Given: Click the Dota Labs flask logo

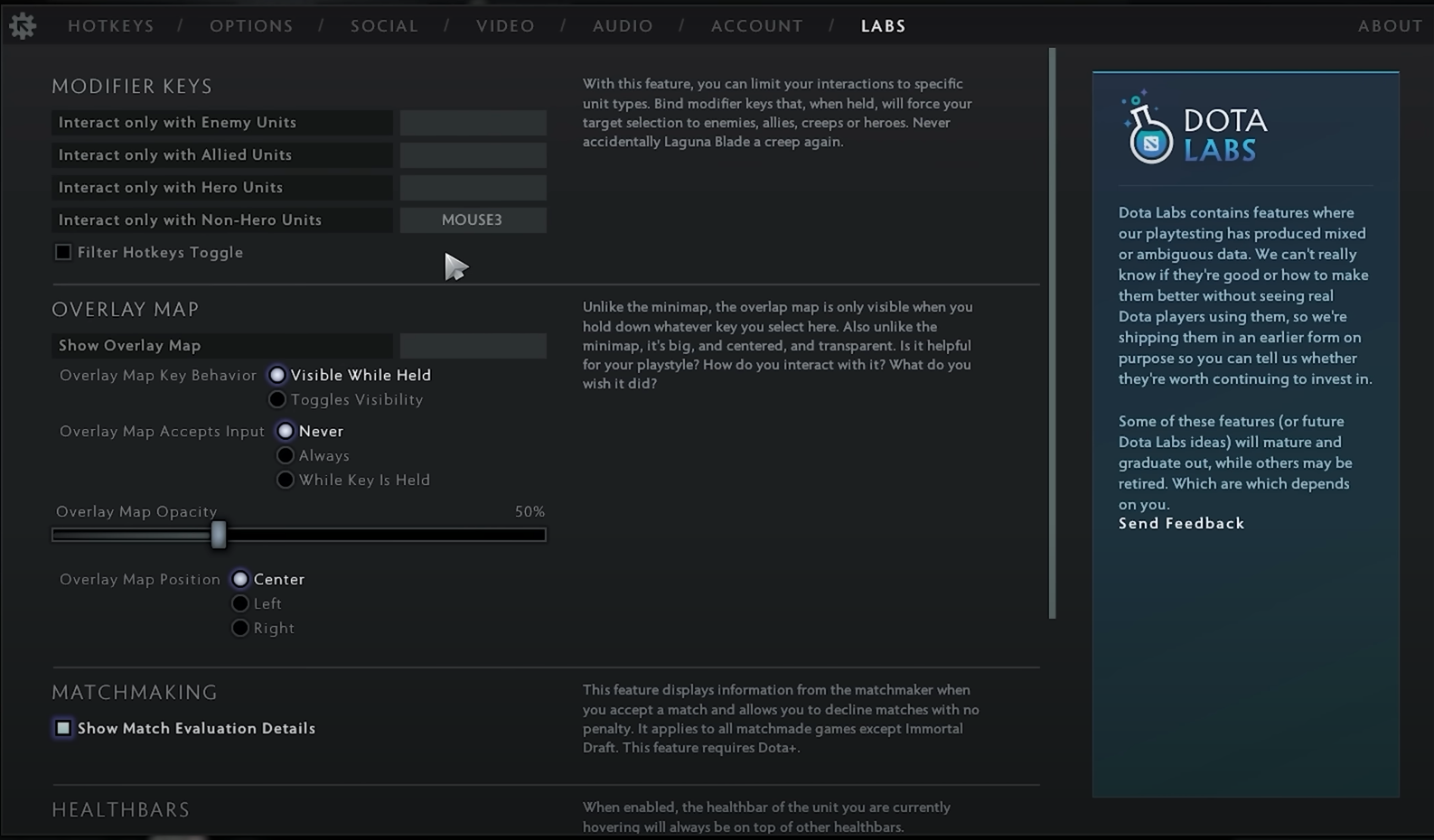Looking at the screenshot, I should [1148, 128].
